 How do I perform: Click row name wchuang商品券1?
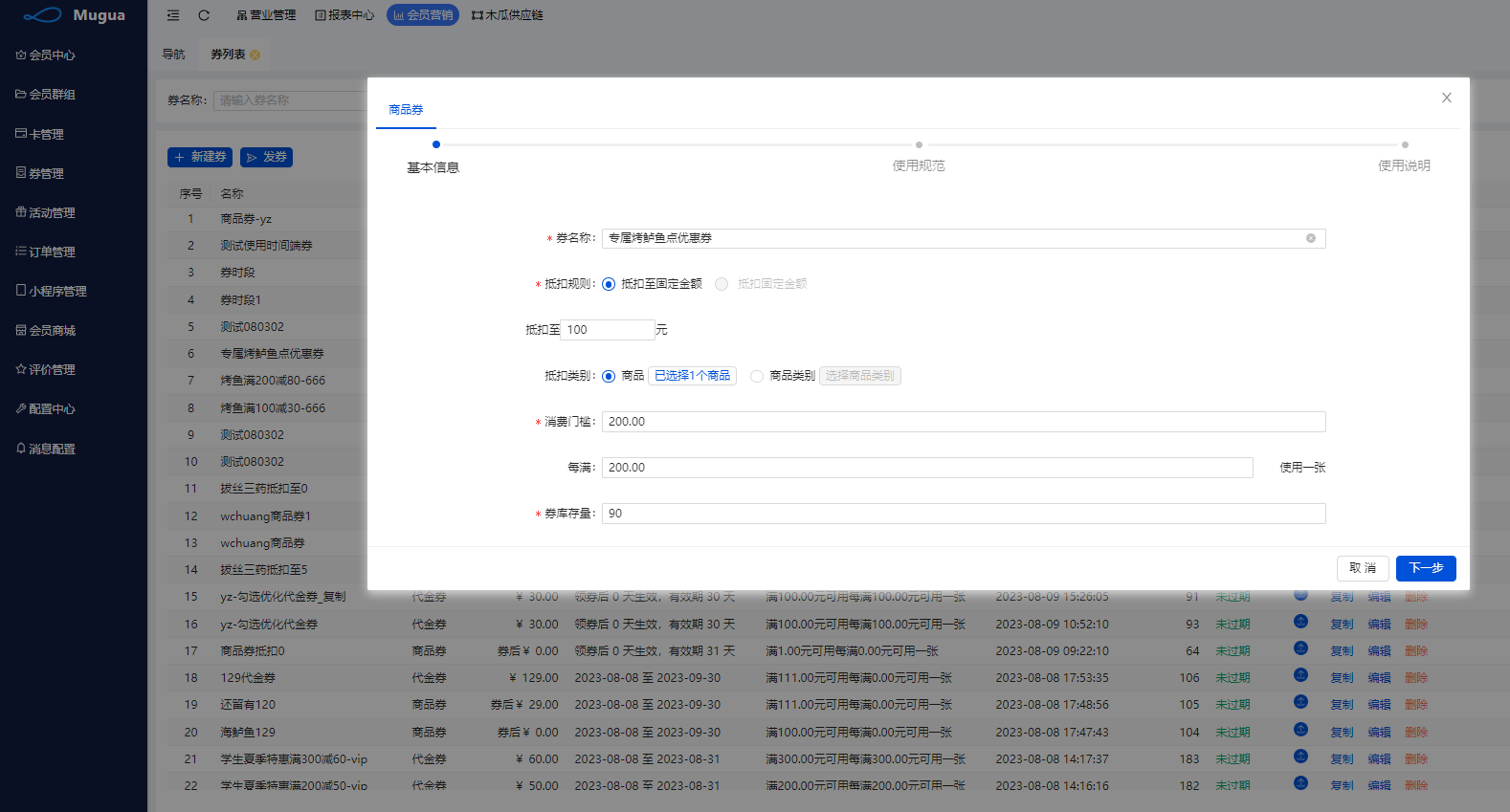pyautogui.click(x=265, y=516)
